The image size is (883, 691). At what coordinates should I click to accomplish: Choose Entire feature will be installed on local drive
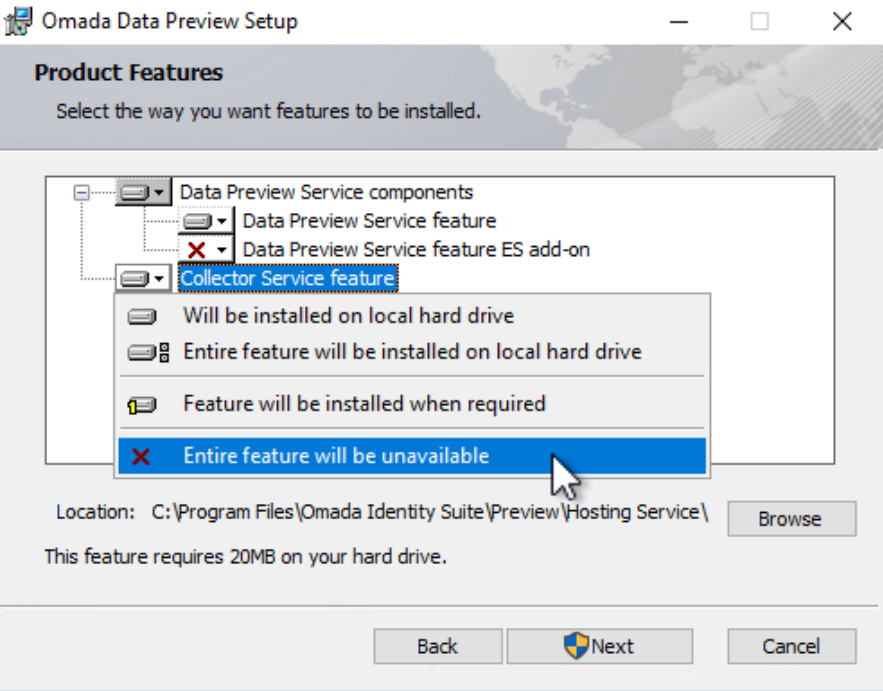pyautogui.click(x=412, y=352)
